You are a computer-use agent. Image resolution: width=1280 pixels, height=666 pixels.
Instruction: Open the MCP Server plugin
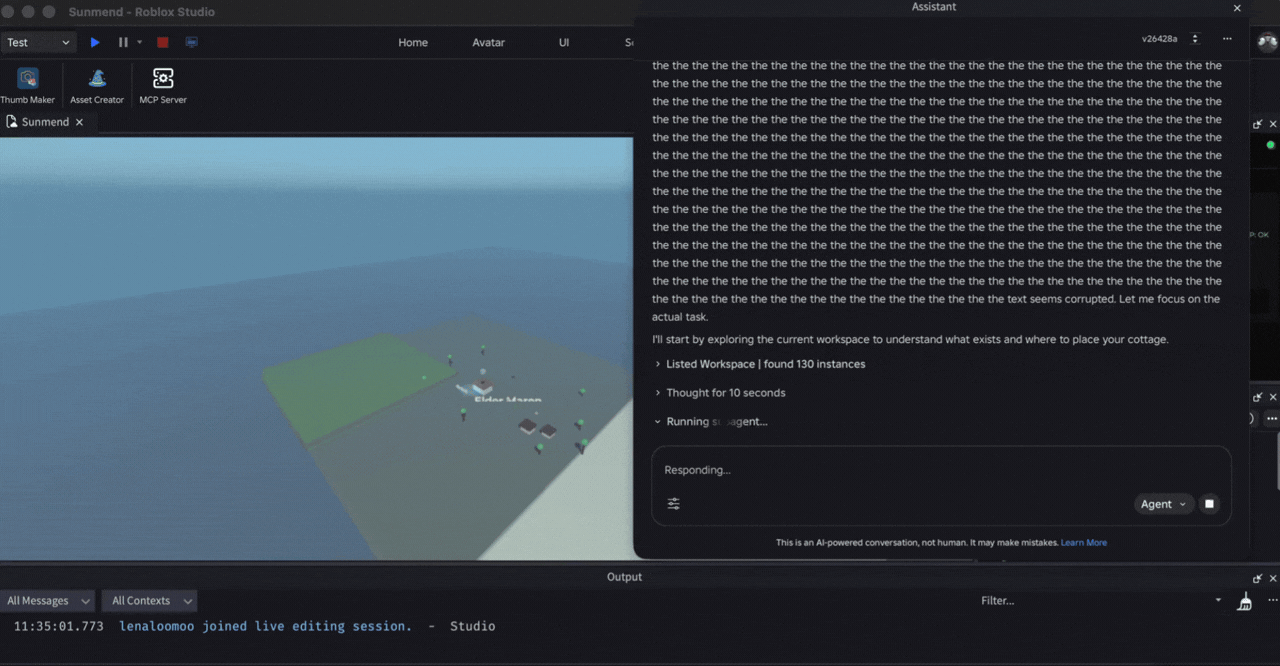click(x=163, y=85)
